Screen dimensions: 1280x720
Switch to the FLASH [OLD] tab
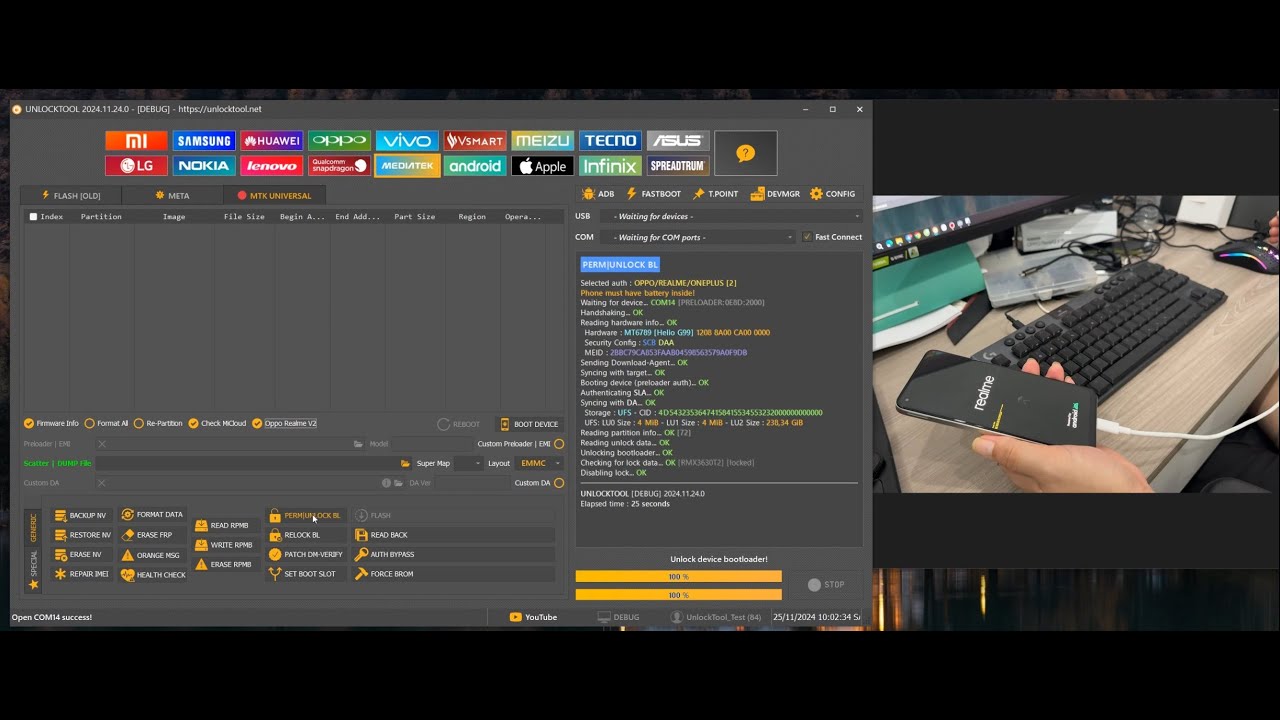tap(71, 195)
